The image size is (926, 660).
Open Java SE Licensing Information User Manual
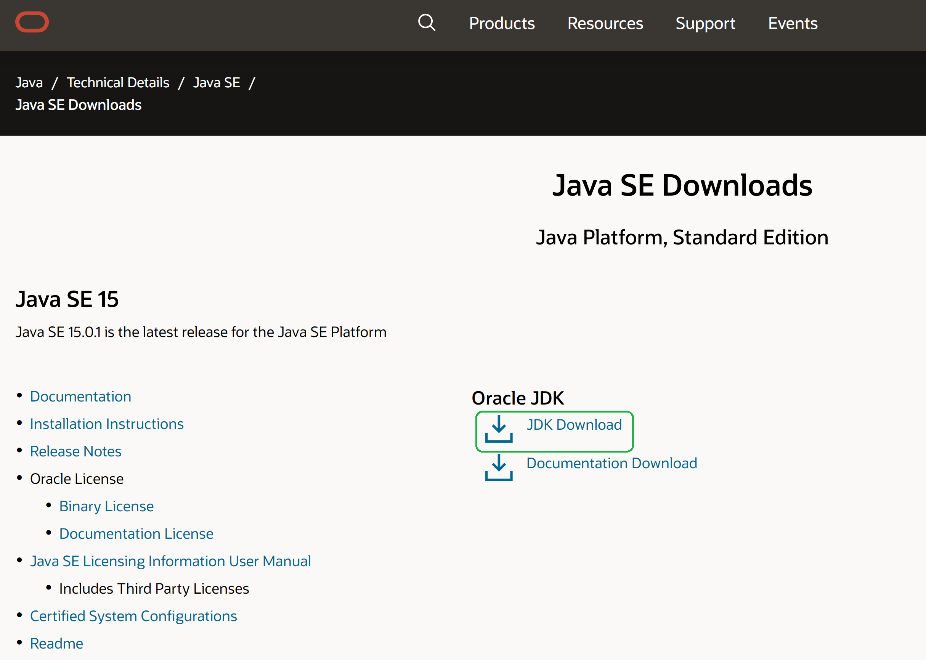click(x=170, y=561)
